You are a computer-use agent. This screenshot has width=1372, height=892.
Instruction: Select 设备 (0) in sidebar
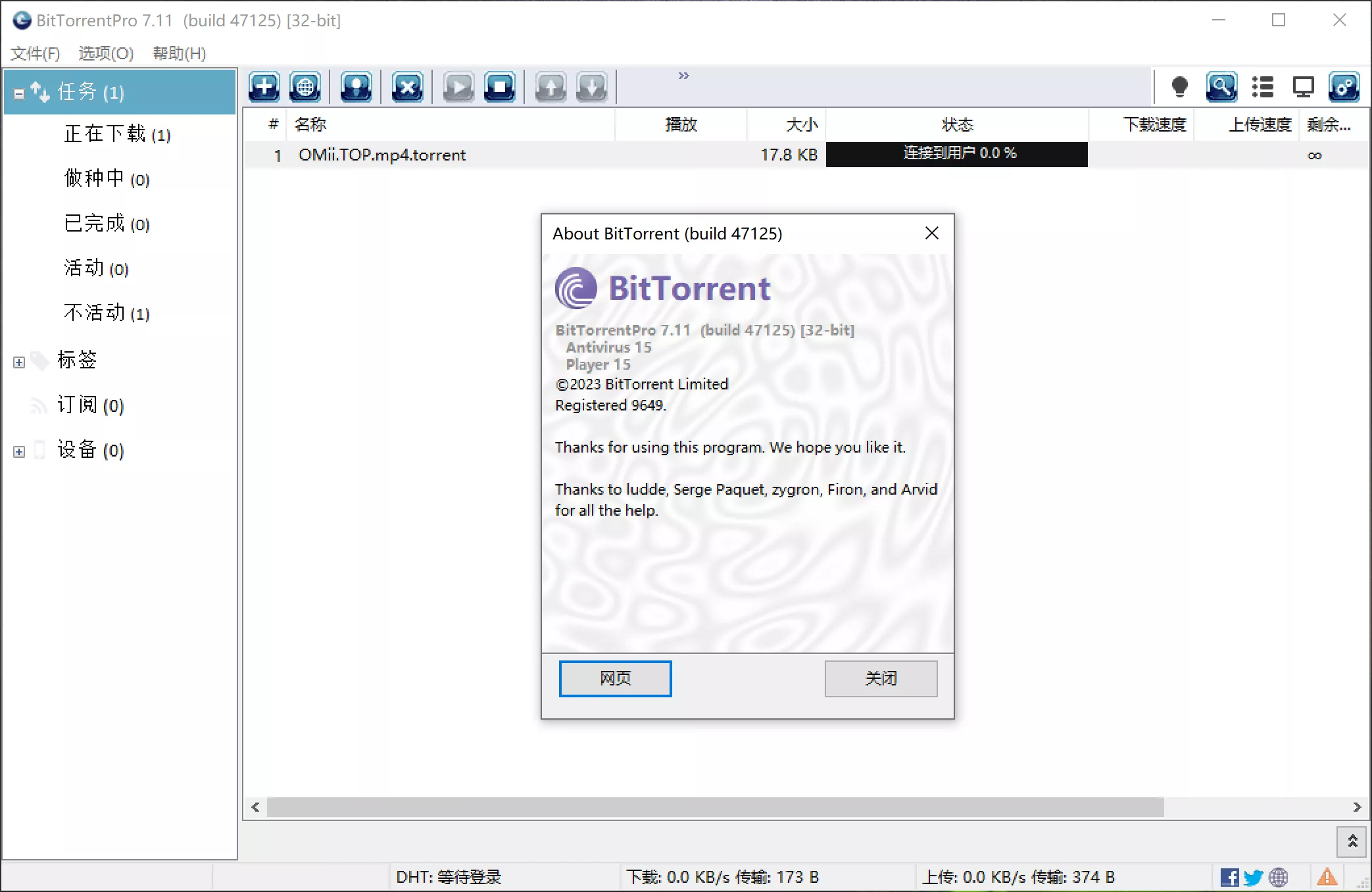click(91, 450)
